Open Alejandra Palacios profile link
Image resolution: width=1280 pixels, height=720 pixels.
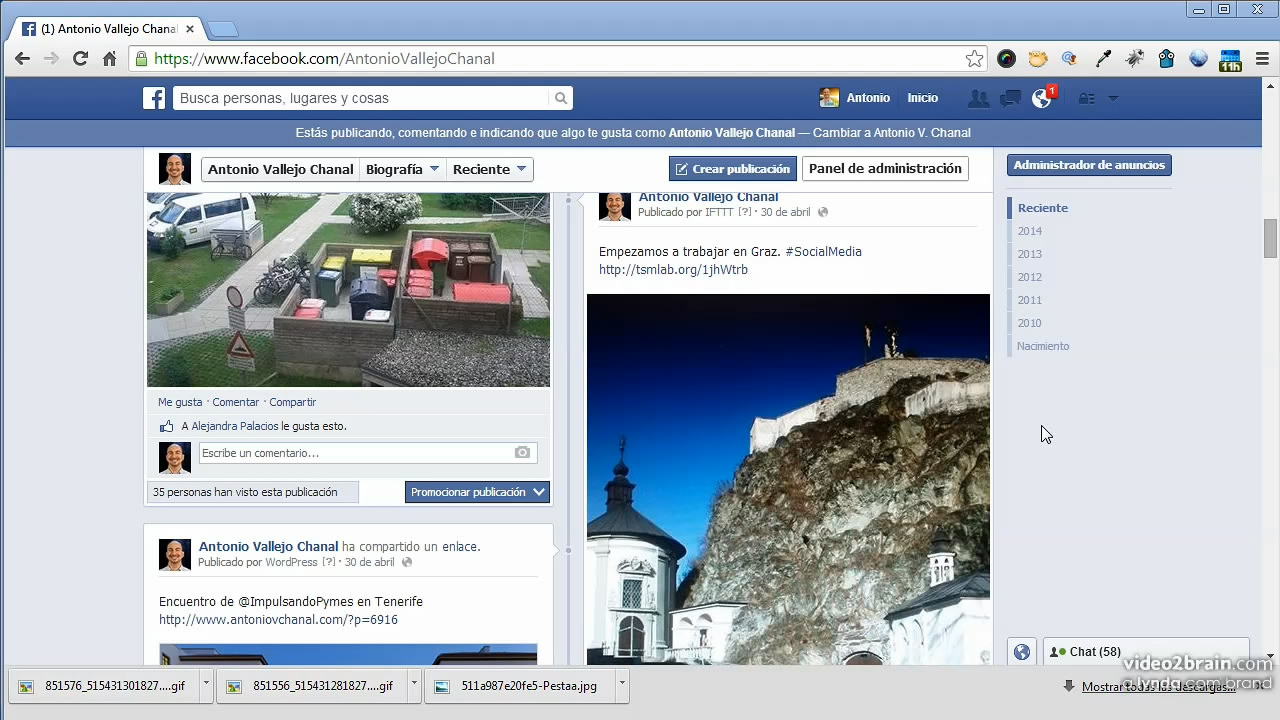234,426
